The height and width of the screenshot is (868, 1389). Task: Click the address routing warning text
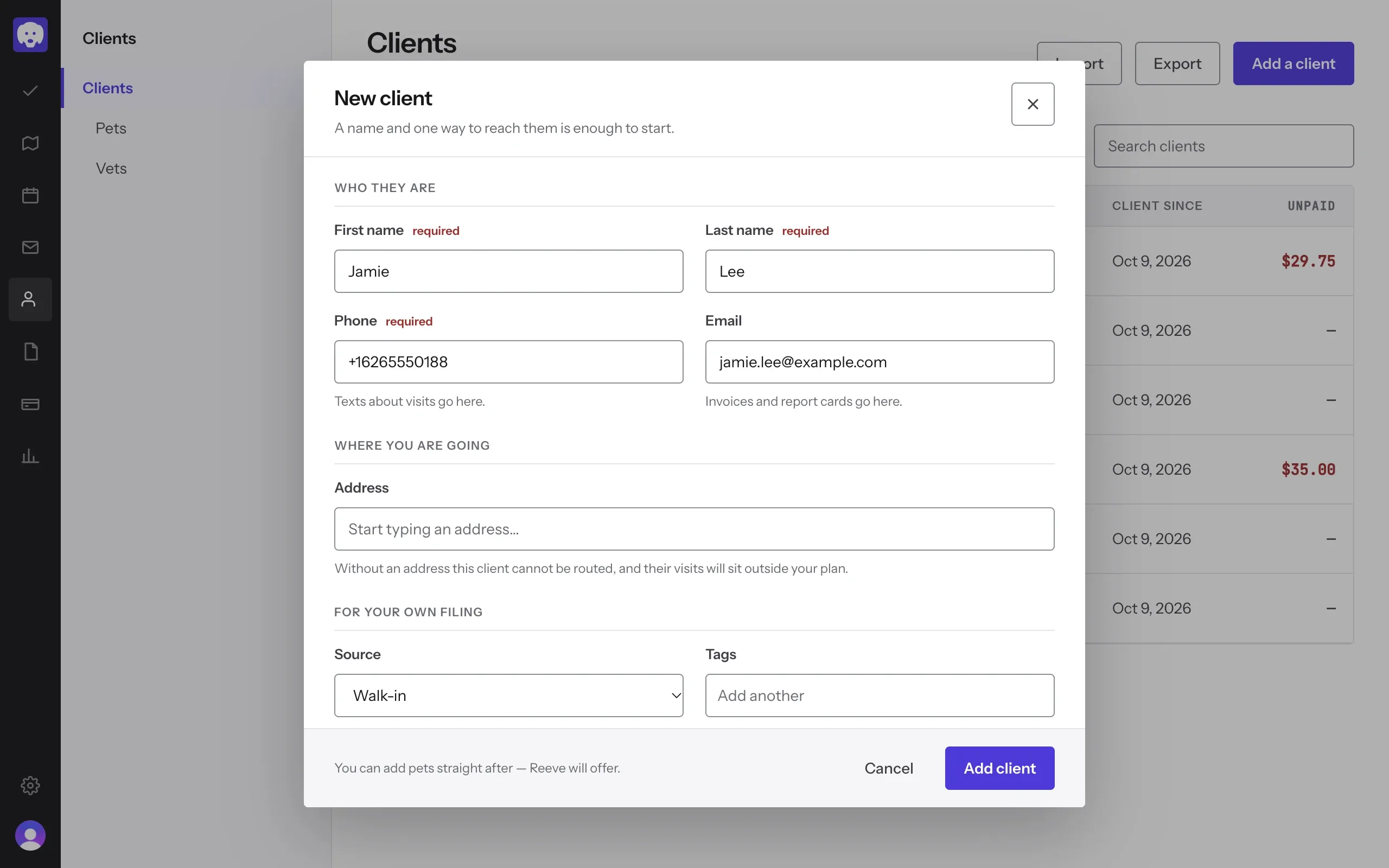pyautogui.click(x=591, y=569)
